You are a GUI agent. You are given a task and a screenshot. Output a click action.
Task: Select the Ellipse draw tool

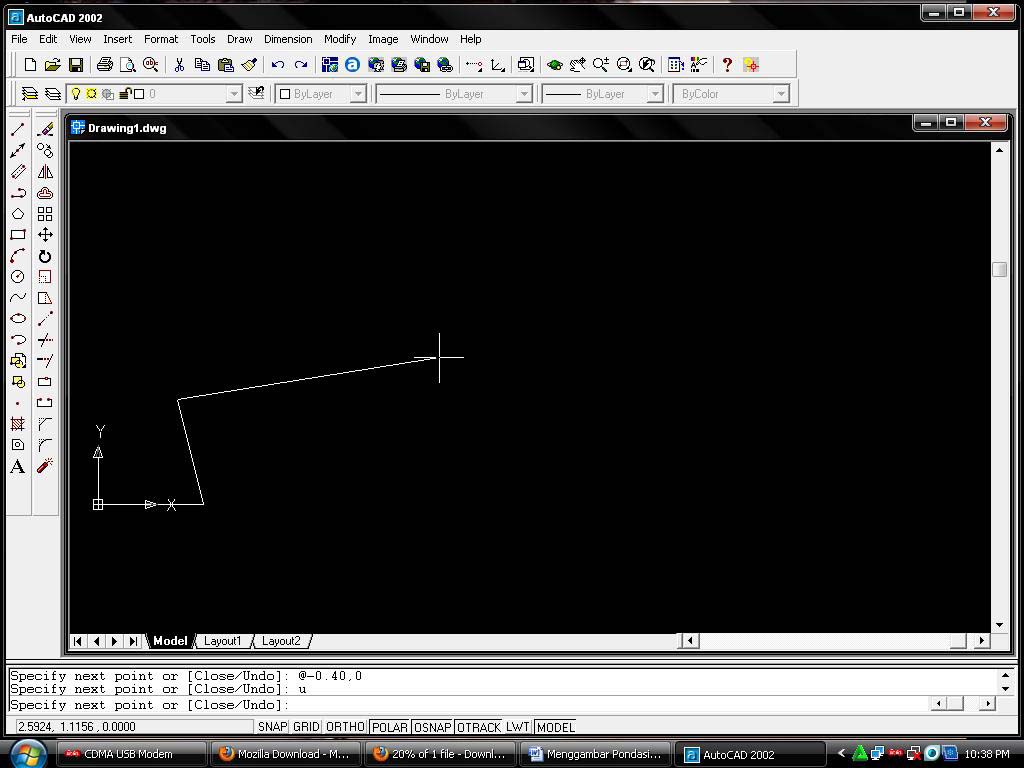pyautogui.click(x=18, y=319)
